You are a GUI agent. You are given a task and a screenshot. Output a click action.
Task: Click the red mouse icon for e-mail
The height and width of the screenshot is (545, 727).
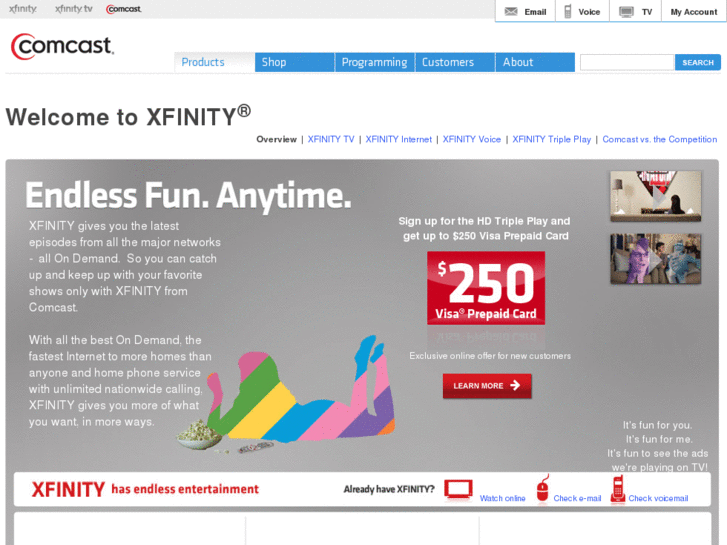click(x=542, y=488)
